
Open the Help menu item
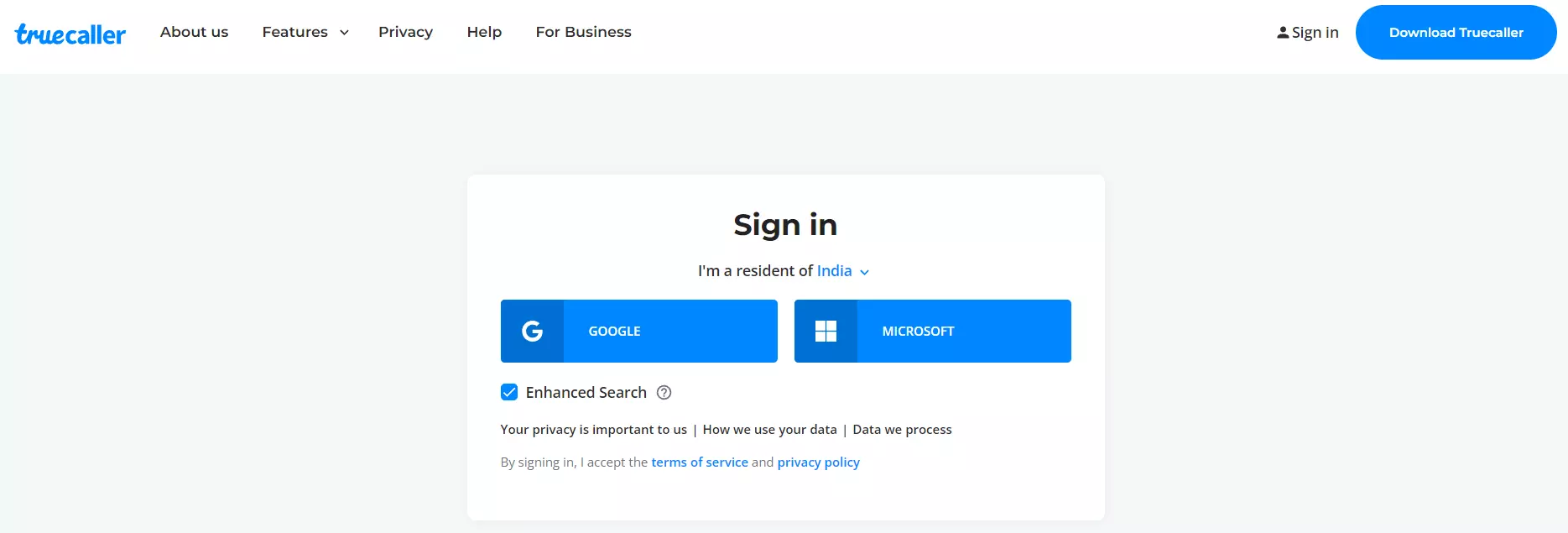click(484, 32)
